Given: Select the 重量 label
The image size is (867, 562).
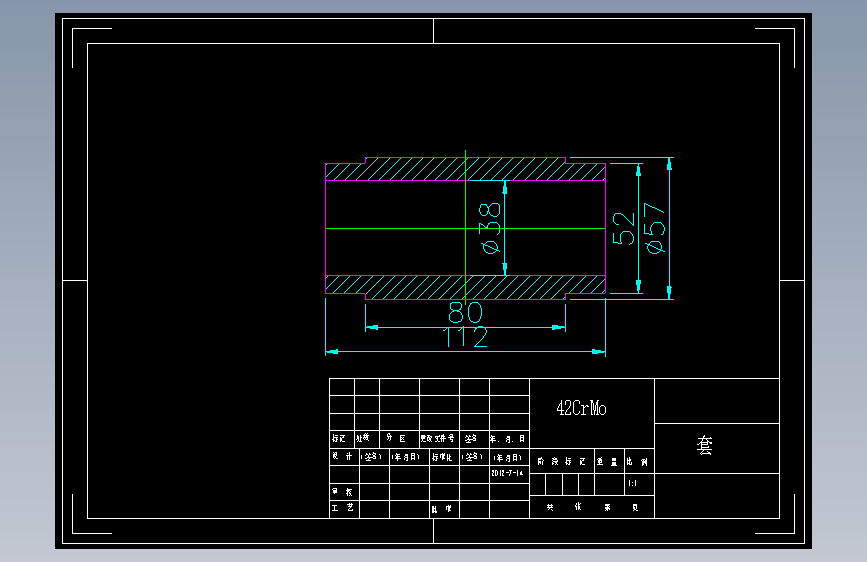Looking at the screenshot, I should pos(607,461).
